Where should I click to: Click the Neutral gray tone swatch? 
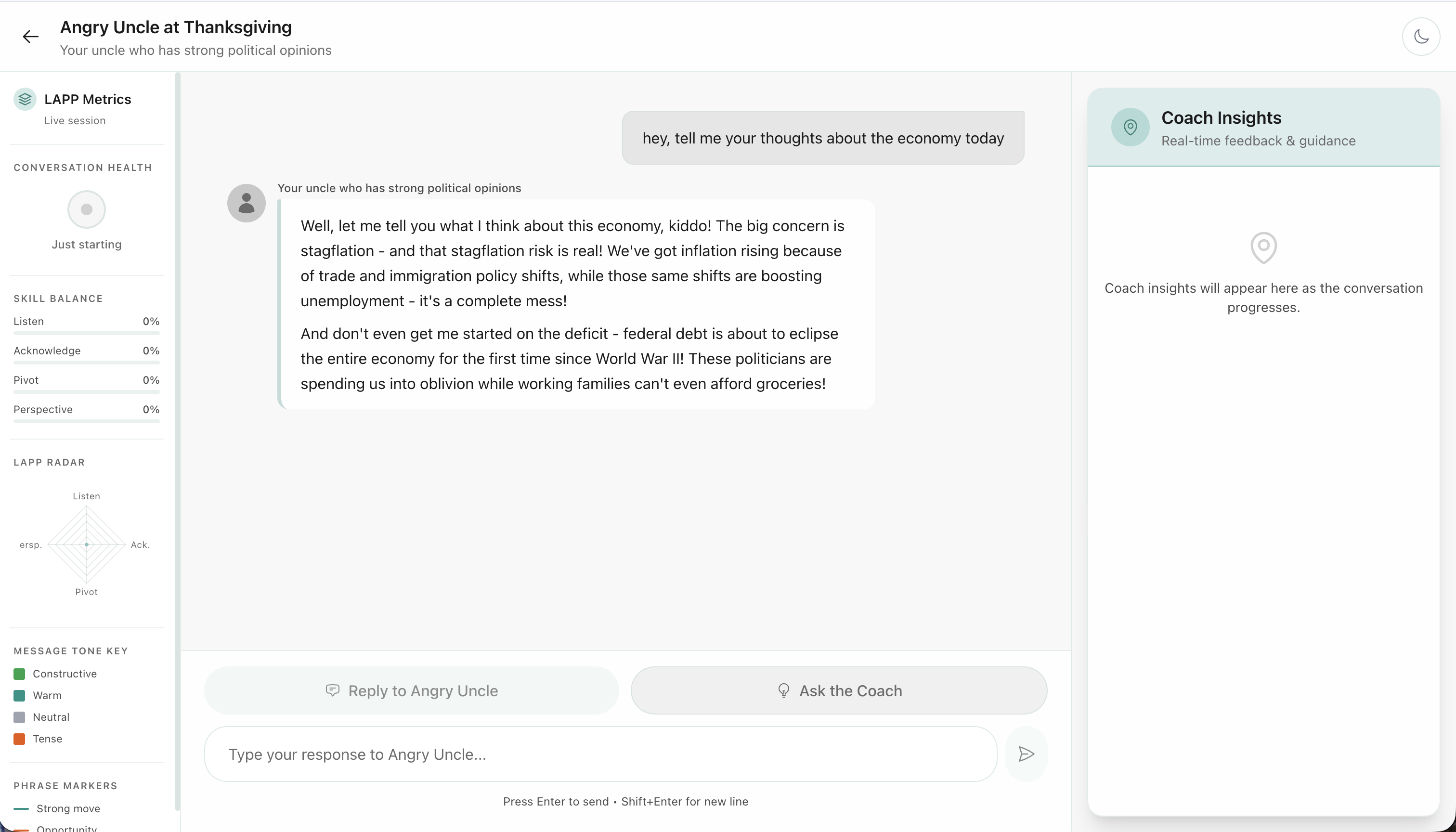click(19, 718)
